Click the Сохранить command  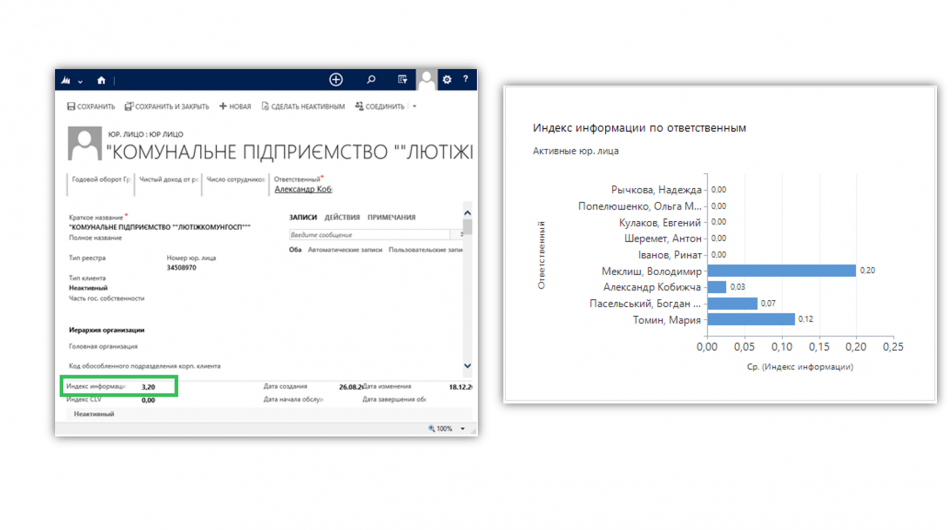coord(91,107)
